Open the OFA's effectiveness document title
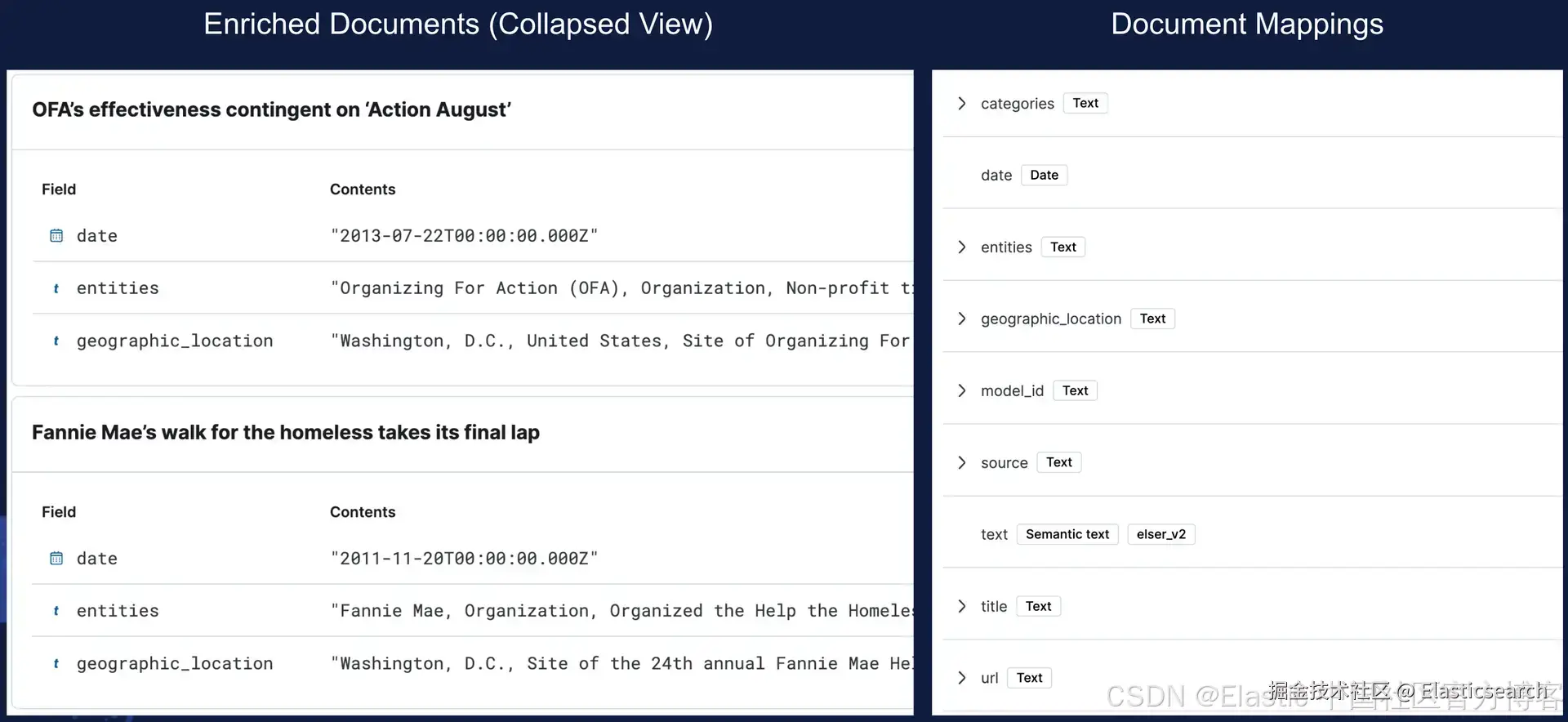This screenshot has width=1568, height=722. pyautogui.click(x=271, y=109)
